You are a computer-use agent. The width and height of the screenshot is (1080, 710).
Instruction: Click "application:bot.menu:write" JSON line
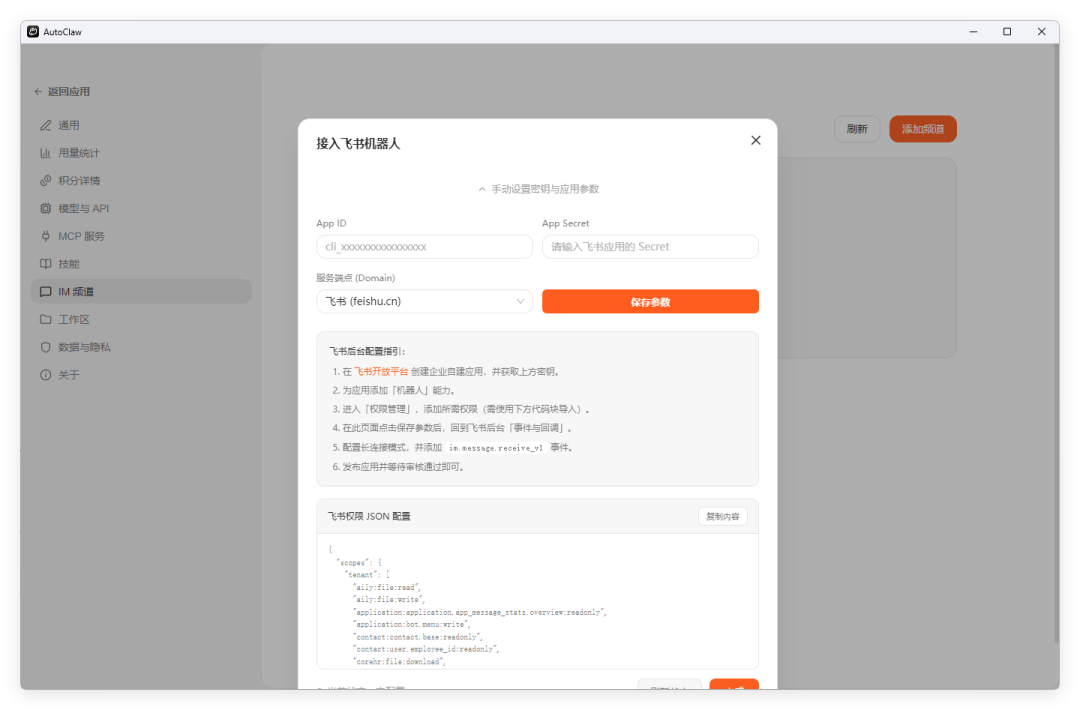point(412,625)
